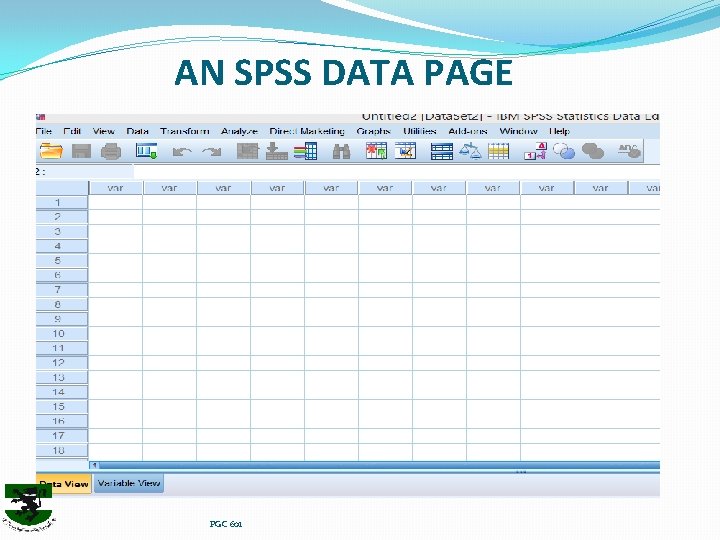
Task: Click the Insert Variable icon
Action: [405, 151]
